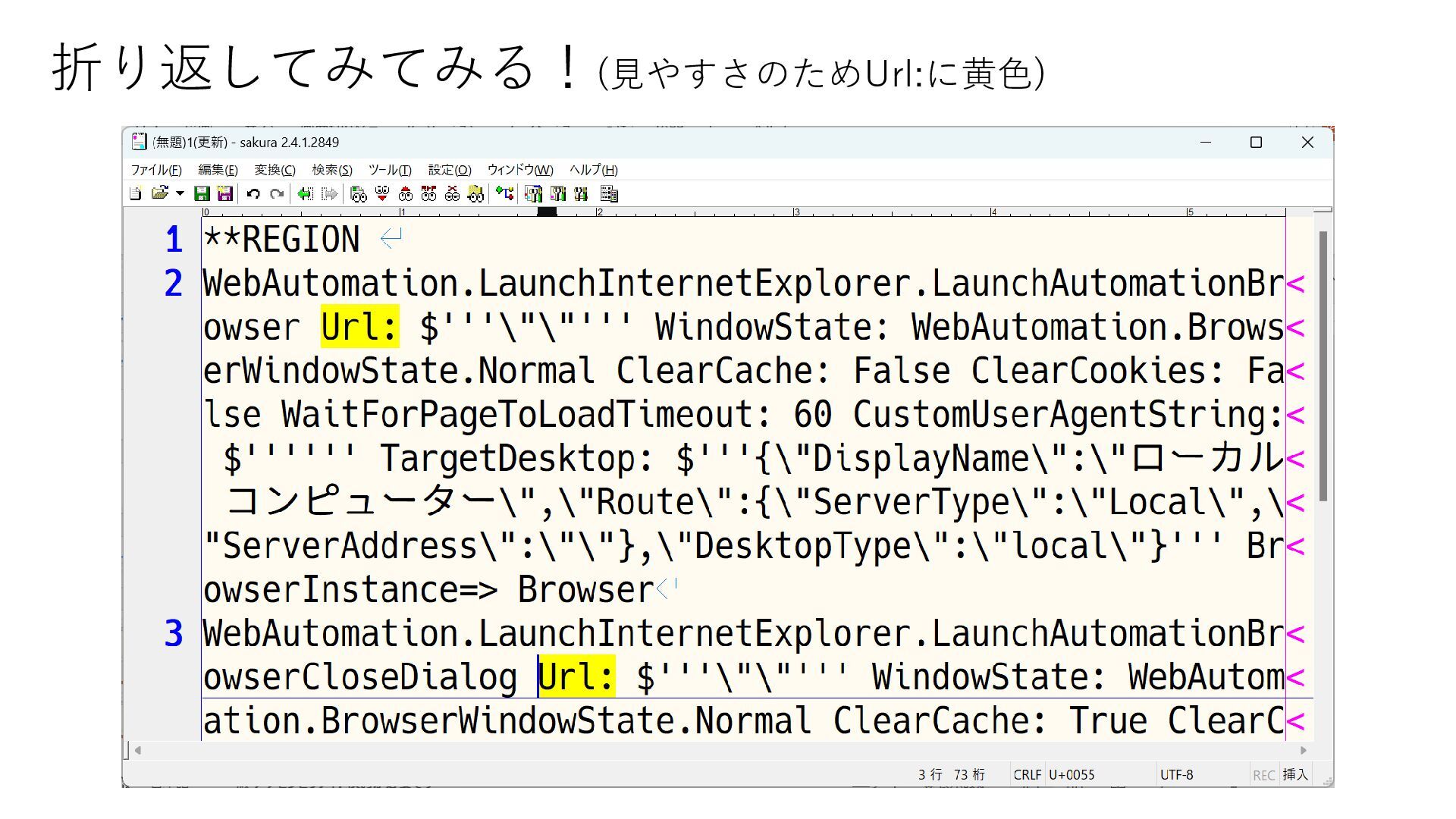Screen dimensions: 1456x819
Task: Click the Open file folder icon
Action: coord(158,194)
